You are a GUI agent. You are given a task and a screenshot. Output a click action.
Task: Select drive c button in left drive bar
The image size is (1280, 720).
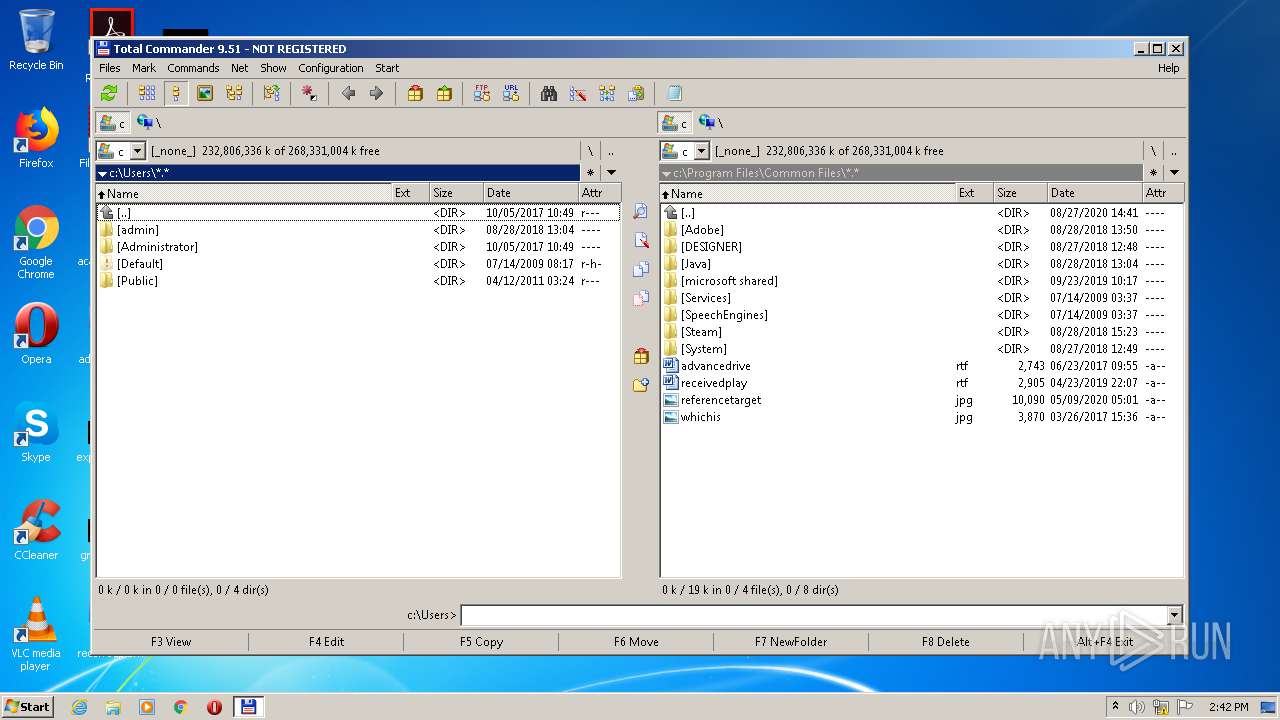tap(112, 123)
